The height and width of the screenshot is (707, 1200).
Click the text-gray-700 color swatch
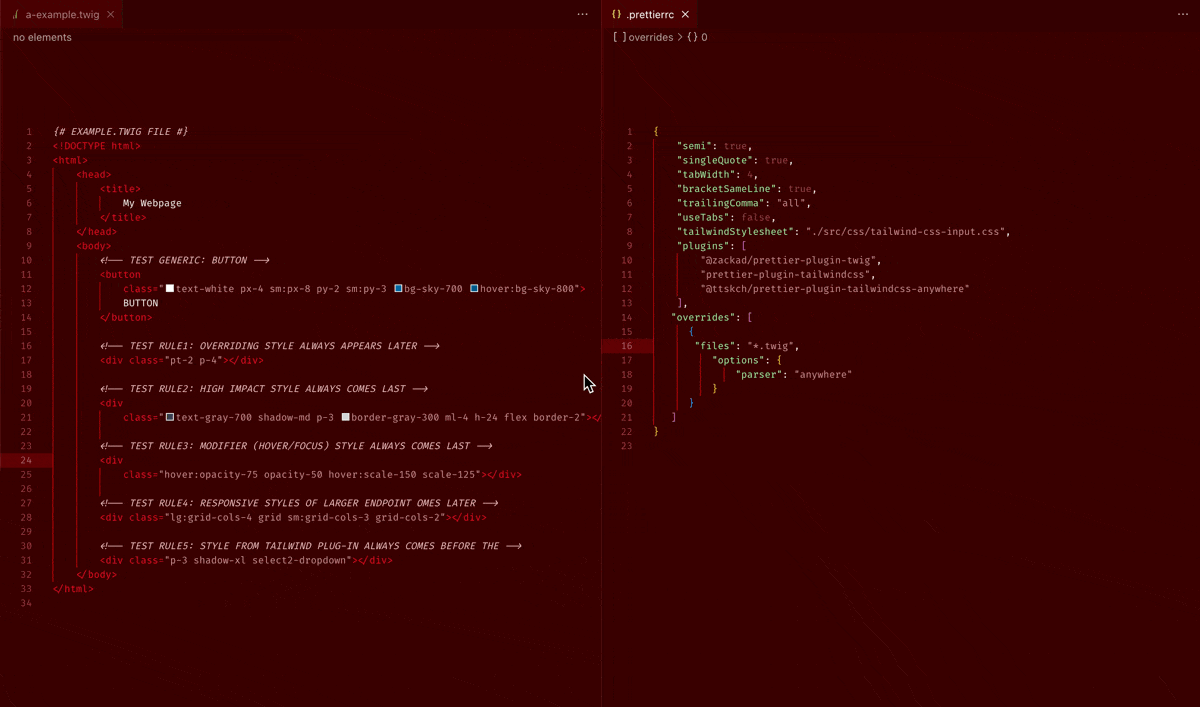click(x=170, y=417)
